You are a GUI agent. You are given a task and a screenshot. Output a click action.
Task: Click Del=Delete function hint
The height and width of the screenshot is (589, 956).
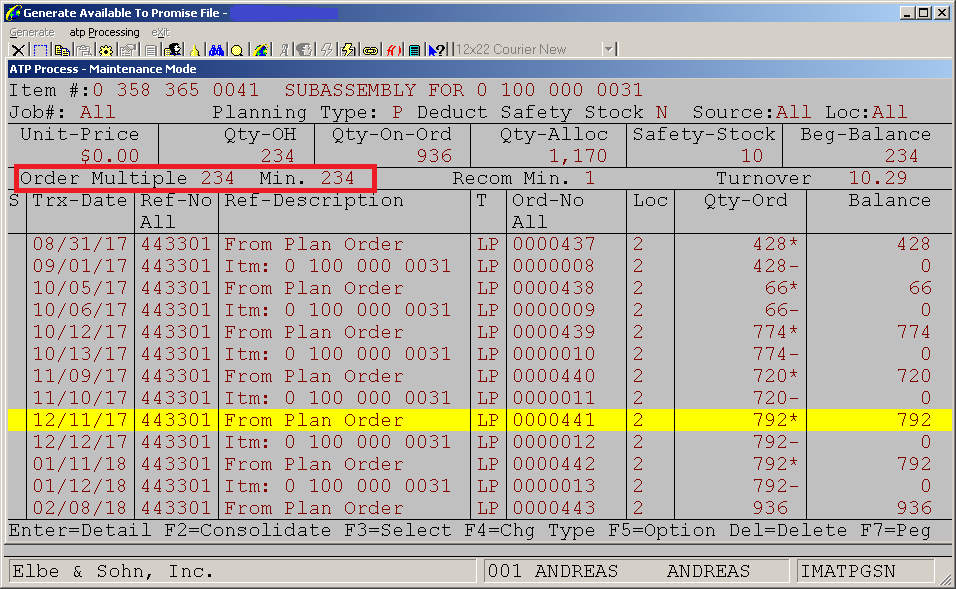coord(788,530)
